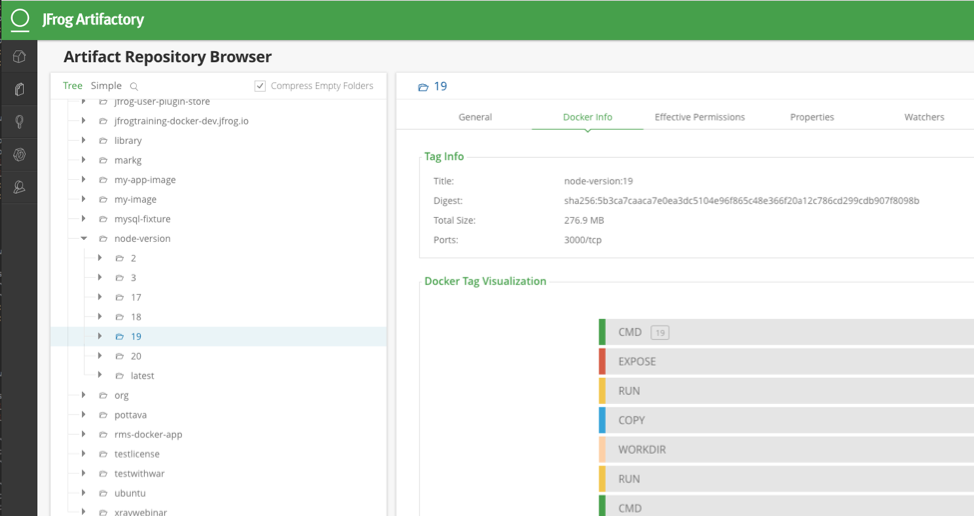Switch the browser to Simple view

pos(106,86)
